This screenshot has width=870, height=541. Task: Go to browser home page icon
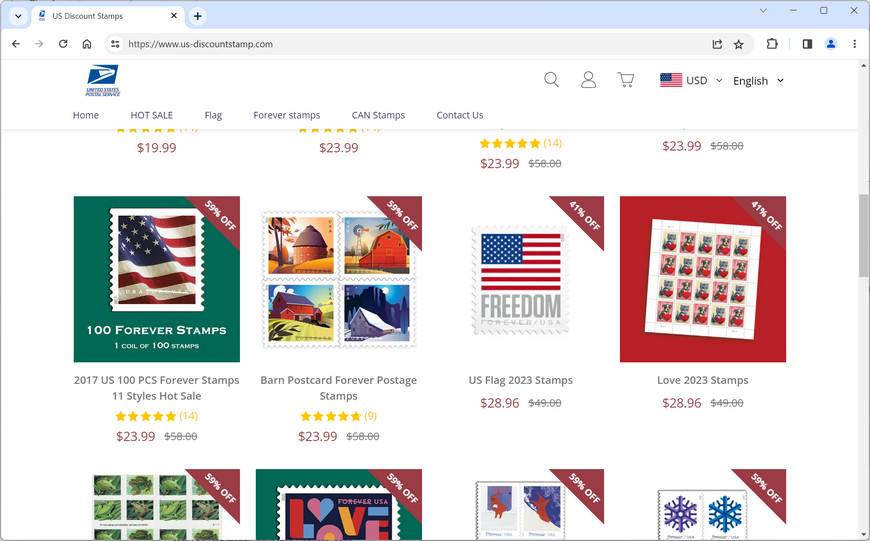click(87, 44)
